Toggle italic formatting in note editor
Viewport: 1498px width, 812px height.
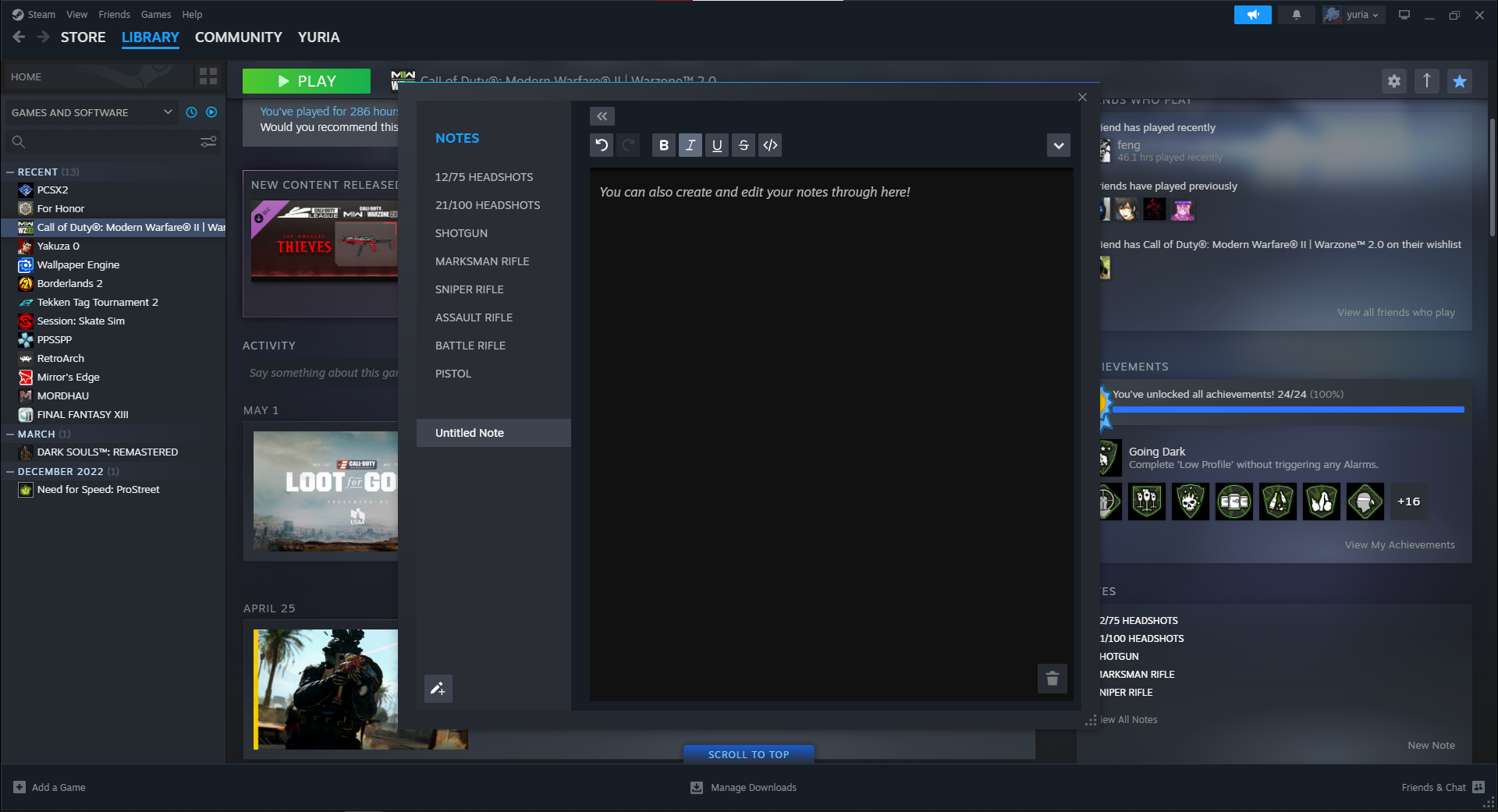click(x=690, y=145)
